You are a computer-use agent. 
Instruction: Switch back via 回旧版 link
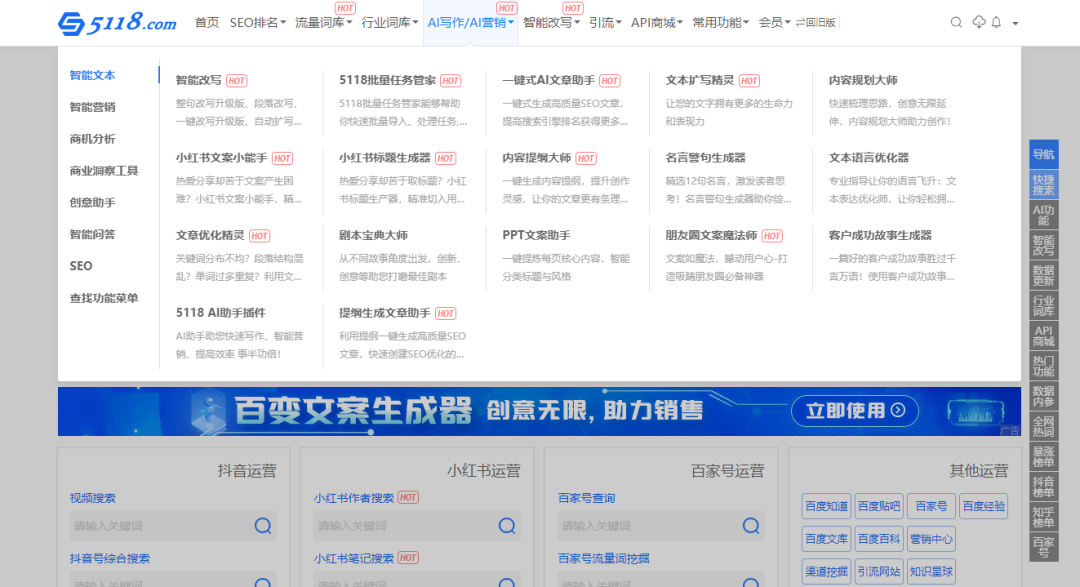click(x=816, y=23)
